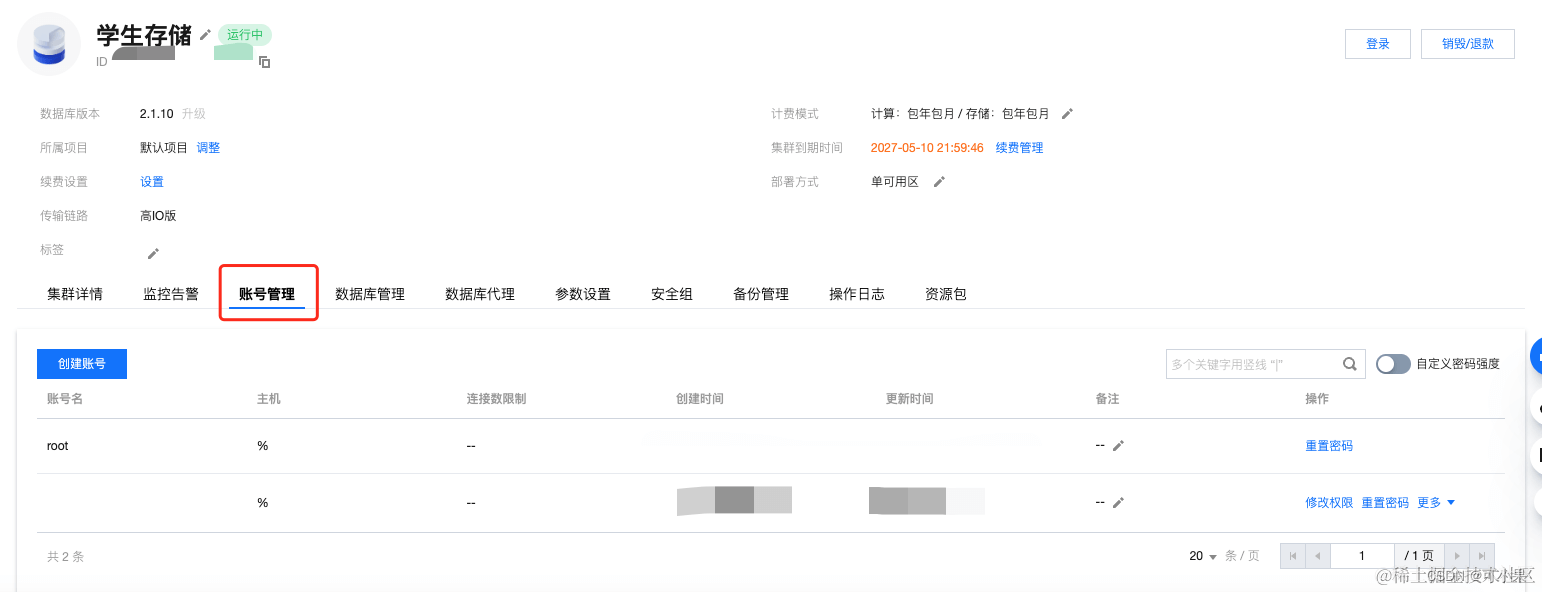
Task: Reset root account password via 重置密码 link
Action: 1329,445
